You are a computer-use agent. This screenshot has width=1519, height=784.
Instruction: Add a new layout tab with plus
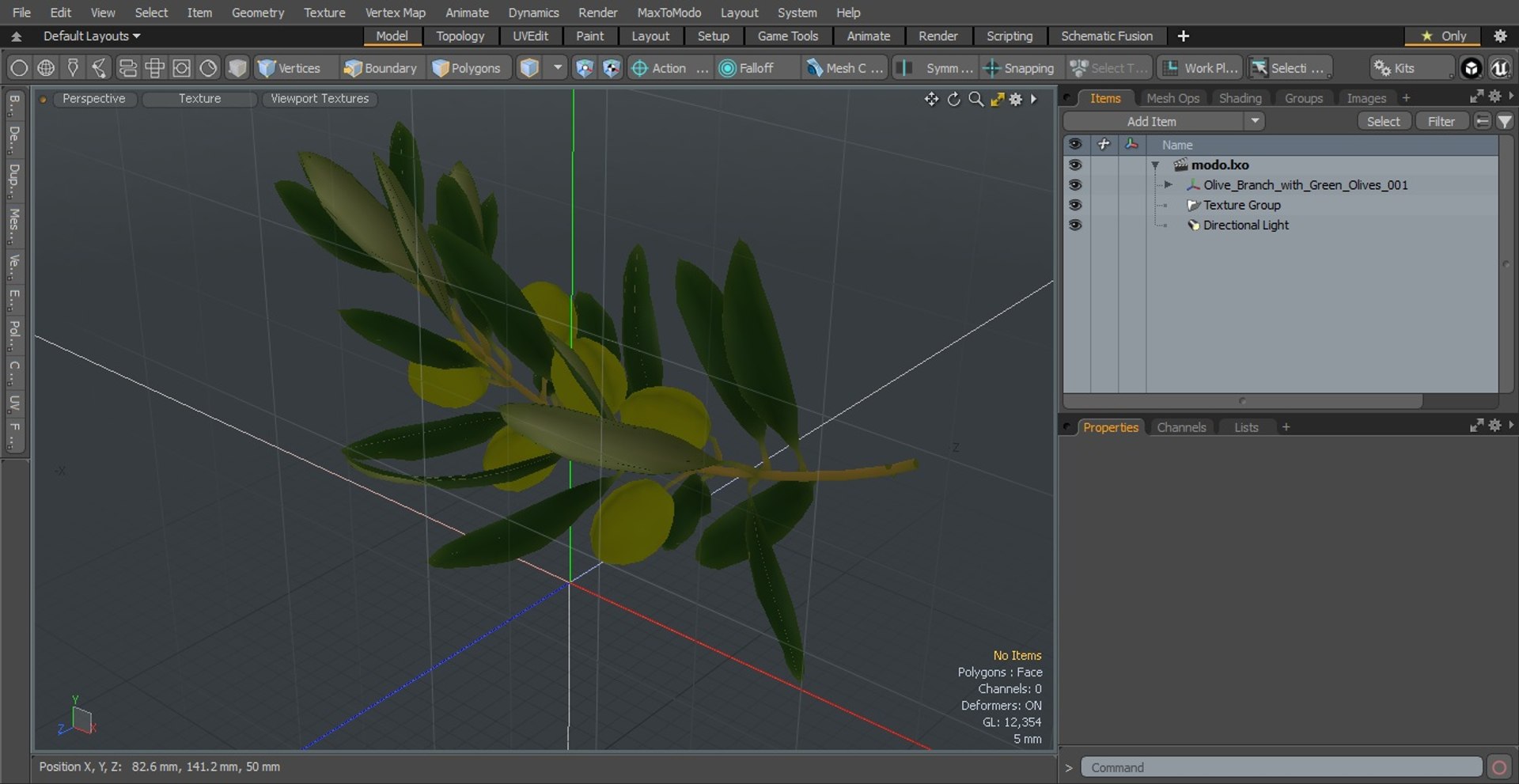(x=1183, y=36)
